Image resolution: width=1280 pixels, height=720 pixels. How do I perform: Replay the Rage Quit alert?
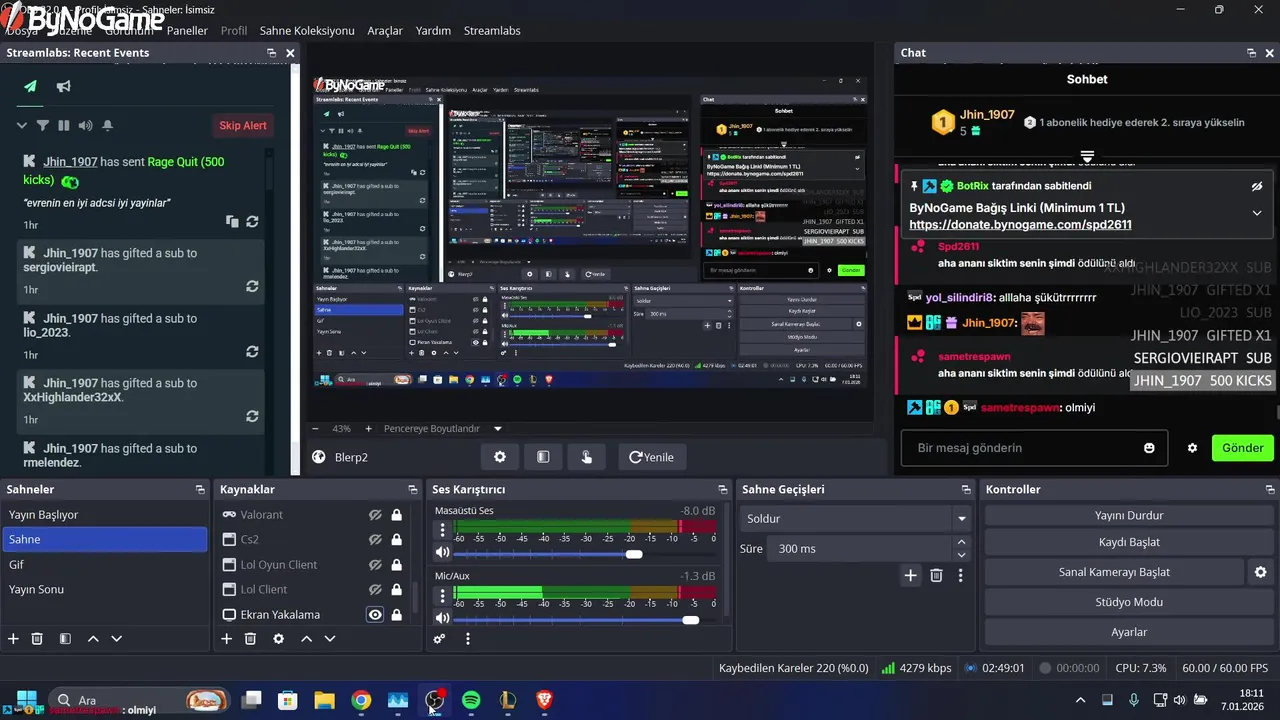click(252, 221)
